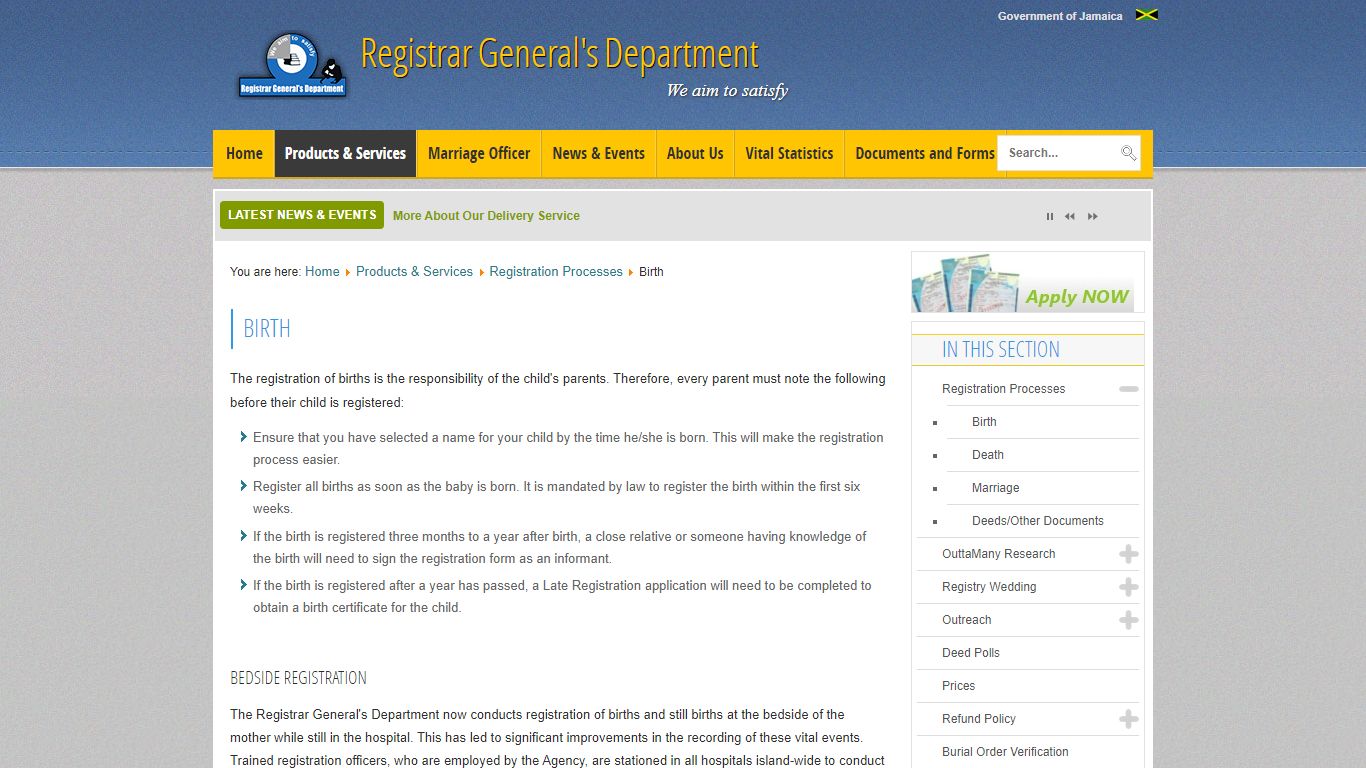The width and height of the screenshot is (1366, 768).
Task: Click the 'We aim to satisfy' tagline
Action: click(727, 91)
